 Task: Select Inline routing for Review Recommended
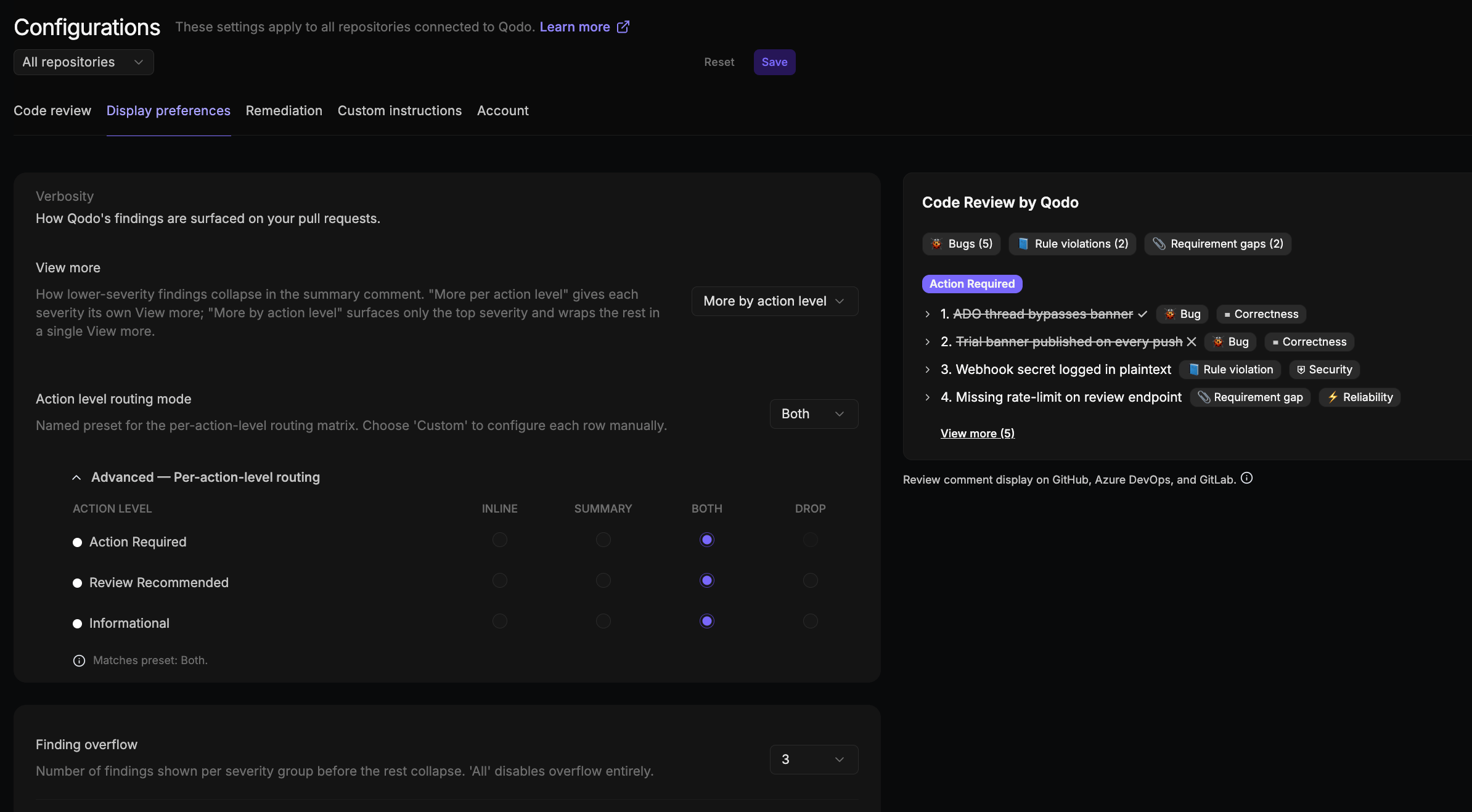coord(500,580)
